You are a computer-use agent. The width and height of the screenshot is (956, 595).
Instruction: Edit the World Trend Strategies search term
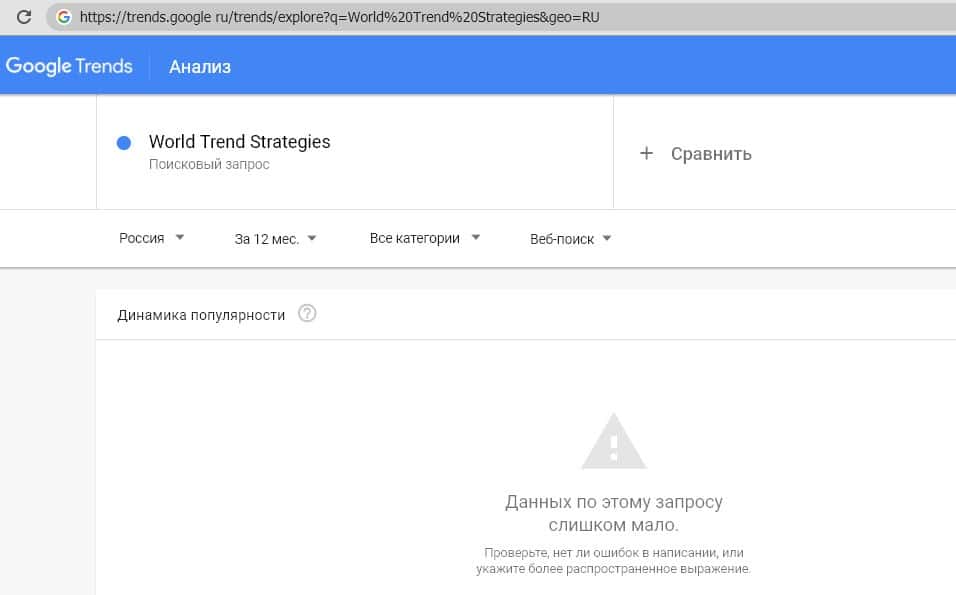pyautogui.click(x=239, y=142)
